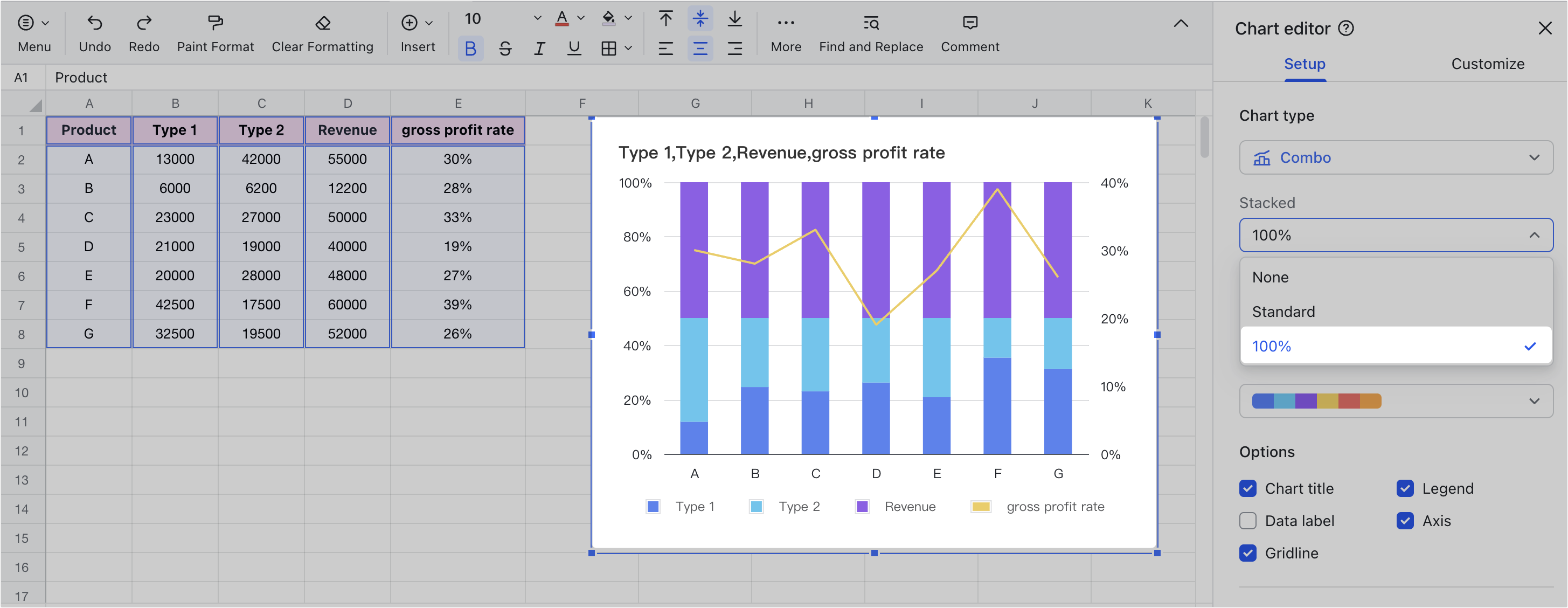Screen dimensions: 1568x608
Task: Uncheck the Gridline option
Action: (x=1247, y=552)
